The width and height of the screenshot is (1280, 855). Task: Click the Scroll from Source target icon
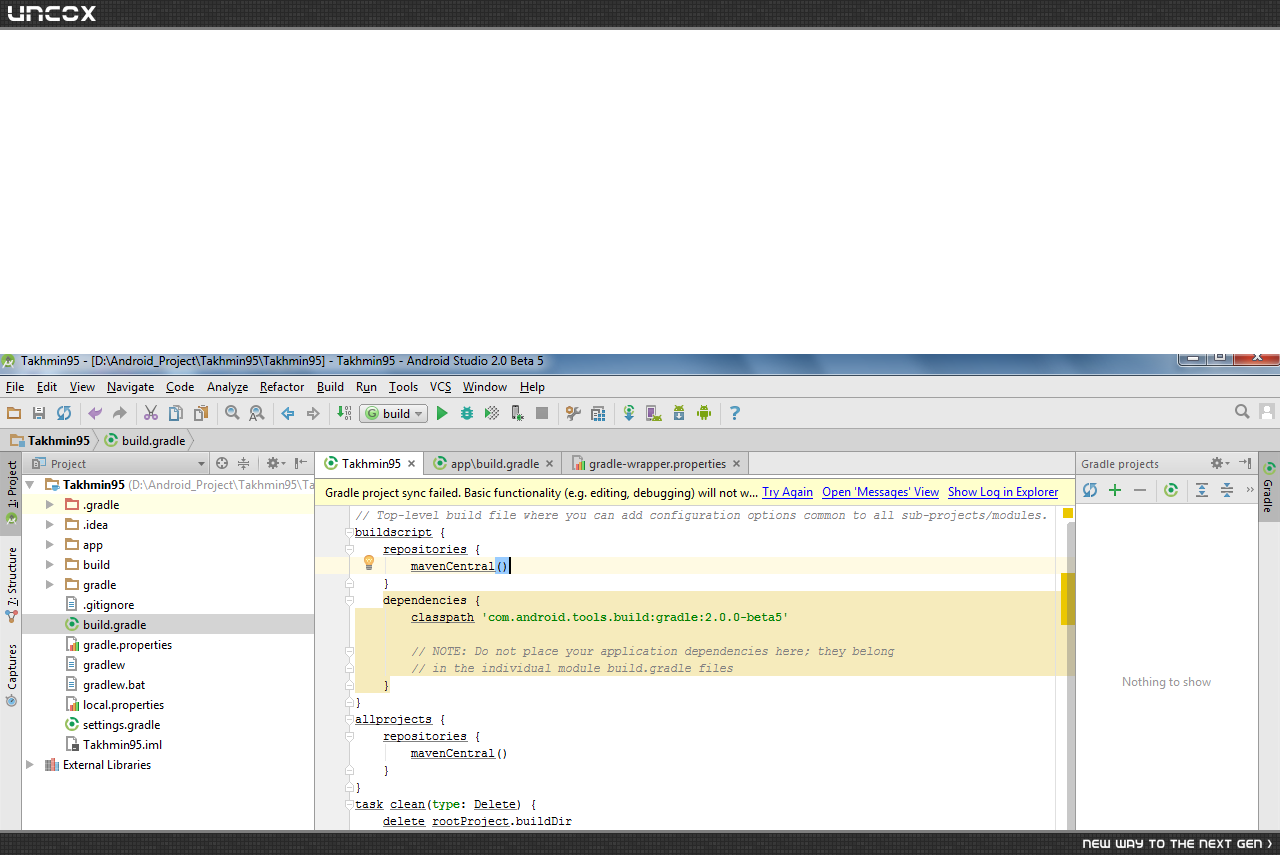[222, 463]
